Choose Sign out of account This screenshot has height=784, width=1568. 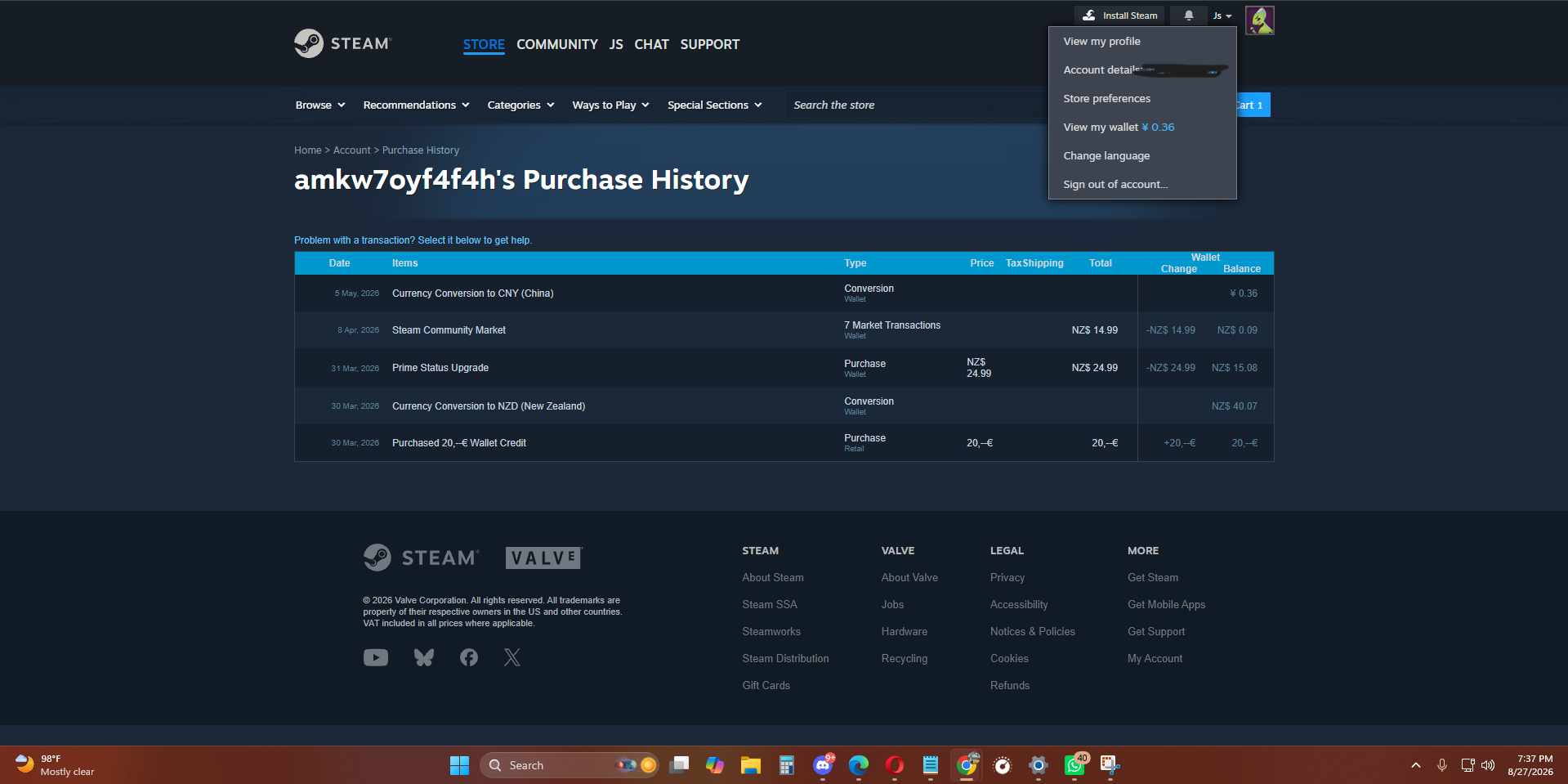1142,184
